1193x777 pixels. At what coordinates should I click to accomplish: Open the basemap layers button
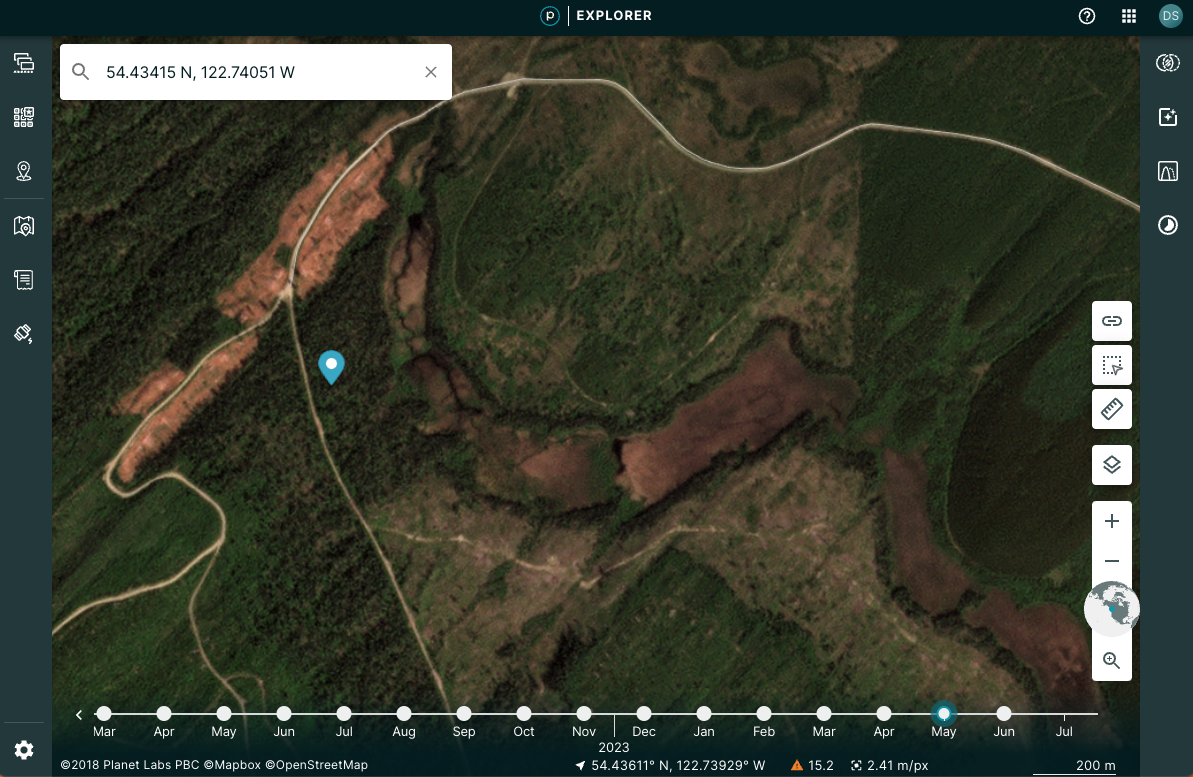(1112, 464)
